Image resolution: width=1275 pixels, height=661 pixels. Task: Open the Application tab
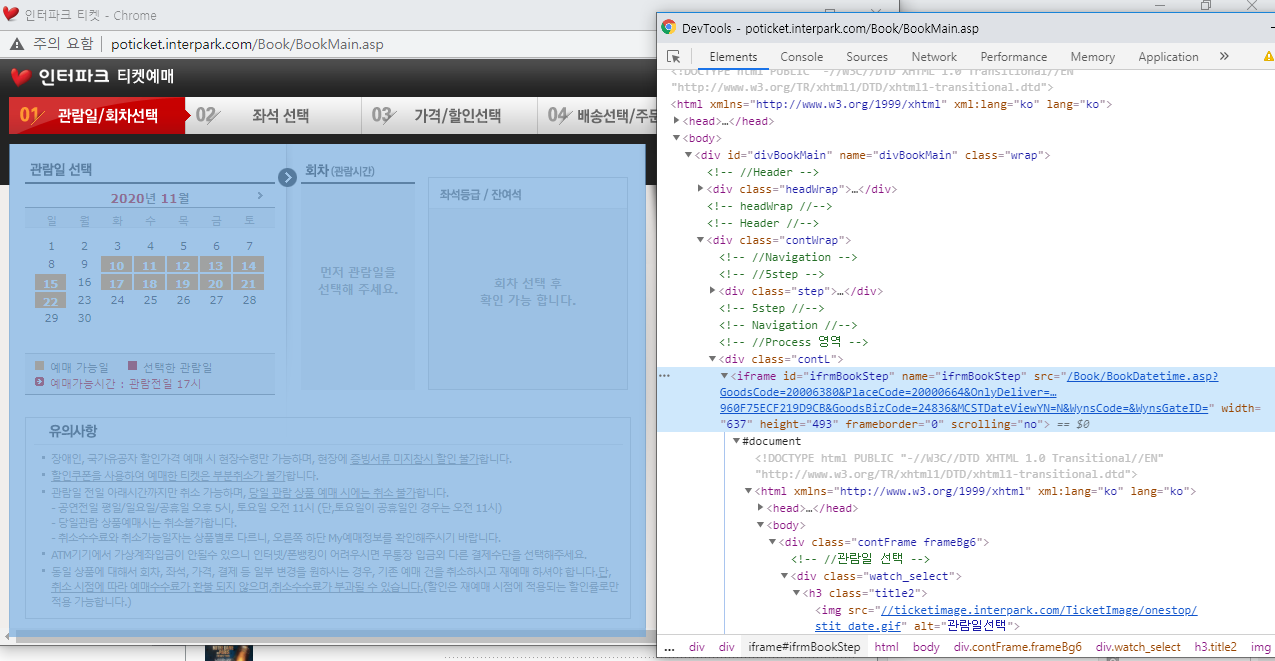tap(1168, 57)
